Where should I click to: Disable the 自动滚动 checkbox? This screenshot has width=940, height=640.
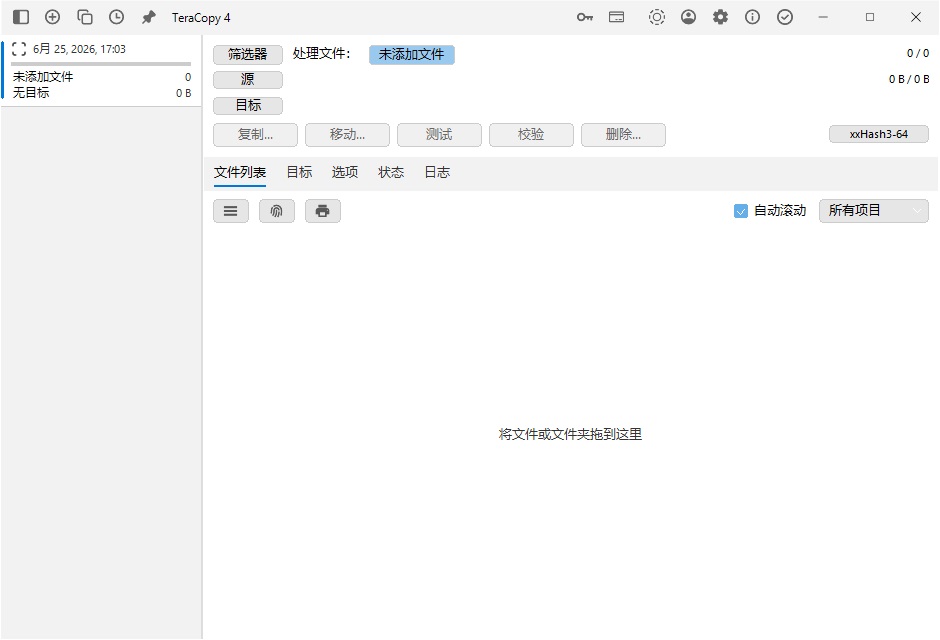click(741, 211)
